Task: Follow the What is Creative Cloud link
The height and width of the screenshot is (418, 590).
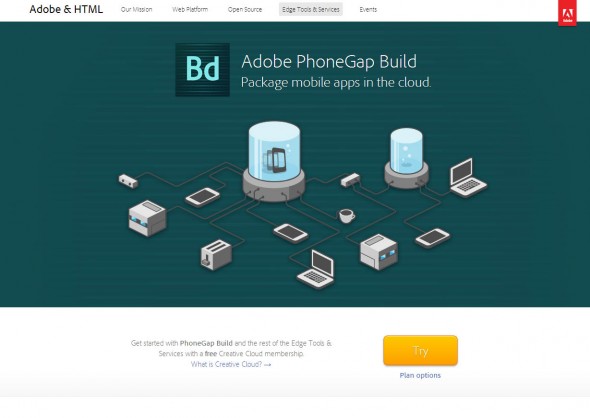Action: (x=231, y=364)
